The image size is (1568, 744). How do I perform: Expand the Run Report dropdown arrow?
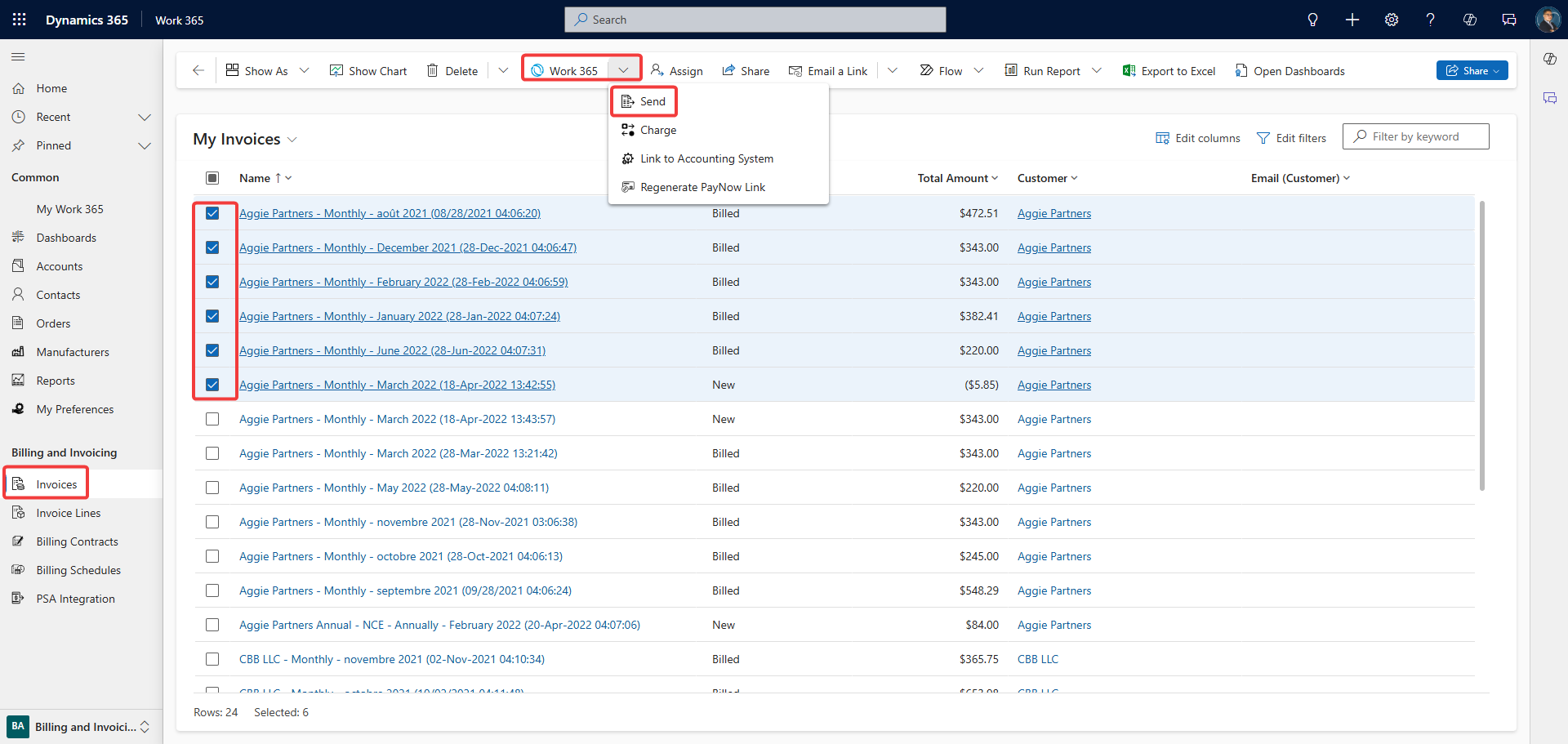pyautogui.click(x=1097, y=71)
